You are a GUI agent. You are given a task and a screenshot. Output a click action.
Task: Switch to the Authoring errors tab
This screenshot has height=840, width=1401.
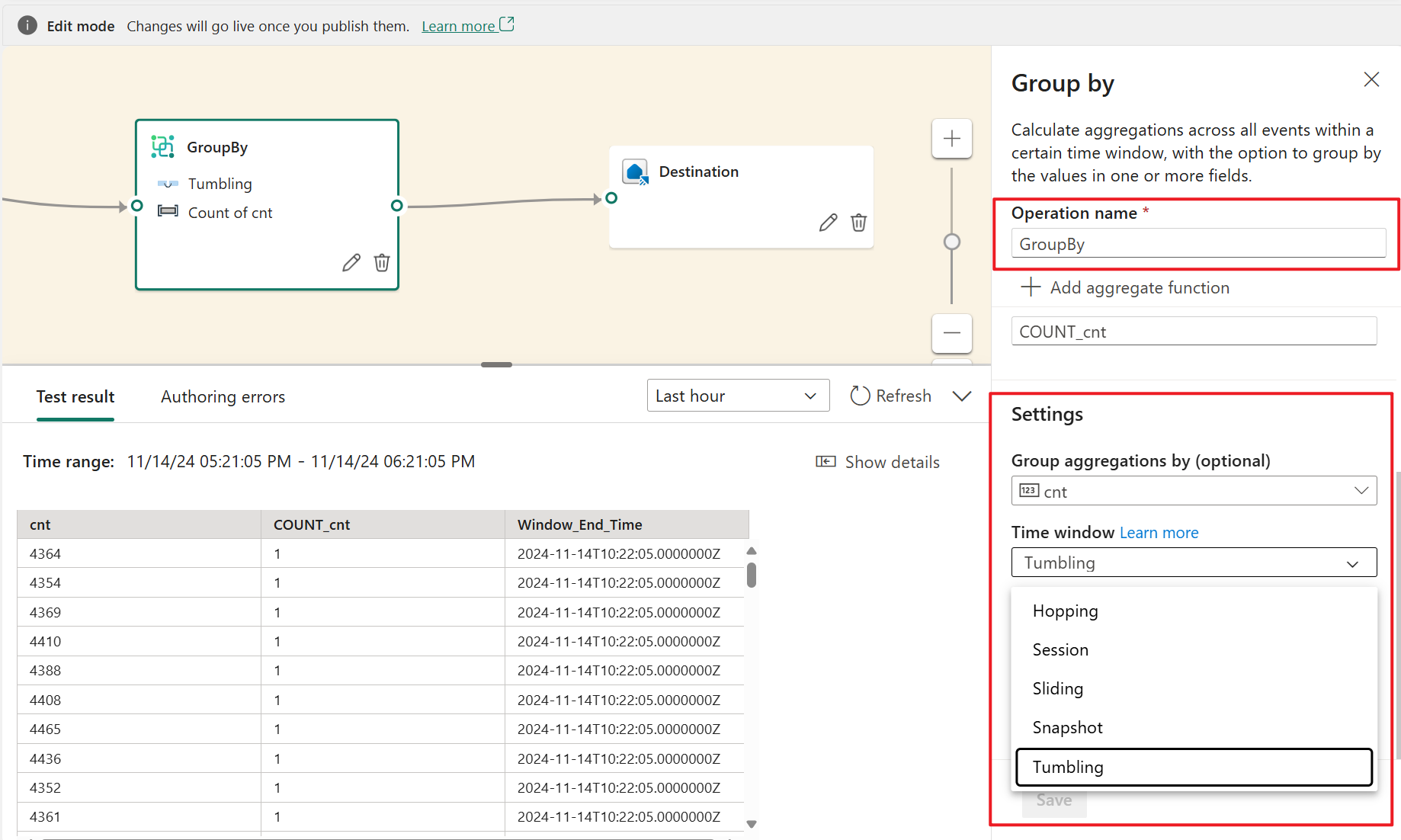(x=223, y=397)
